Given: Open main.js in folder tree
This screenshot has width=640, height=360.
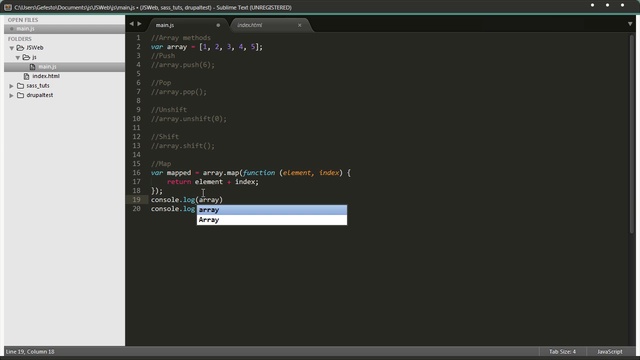Looking at the screenshot, I should pyautogui.click(x=47, y=67).
